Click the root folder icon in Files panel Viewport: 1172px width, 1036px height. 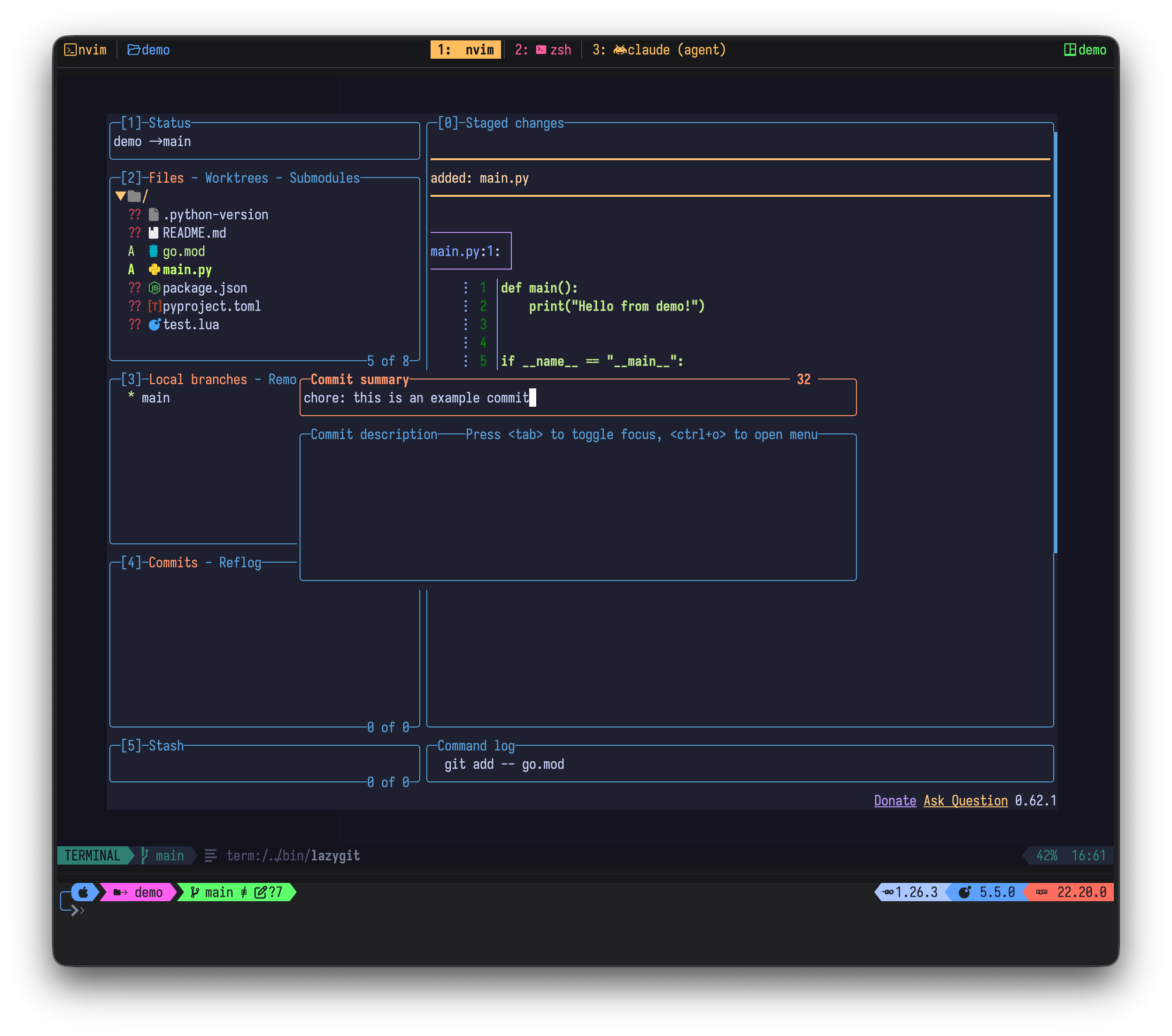[x=134, y=197]
